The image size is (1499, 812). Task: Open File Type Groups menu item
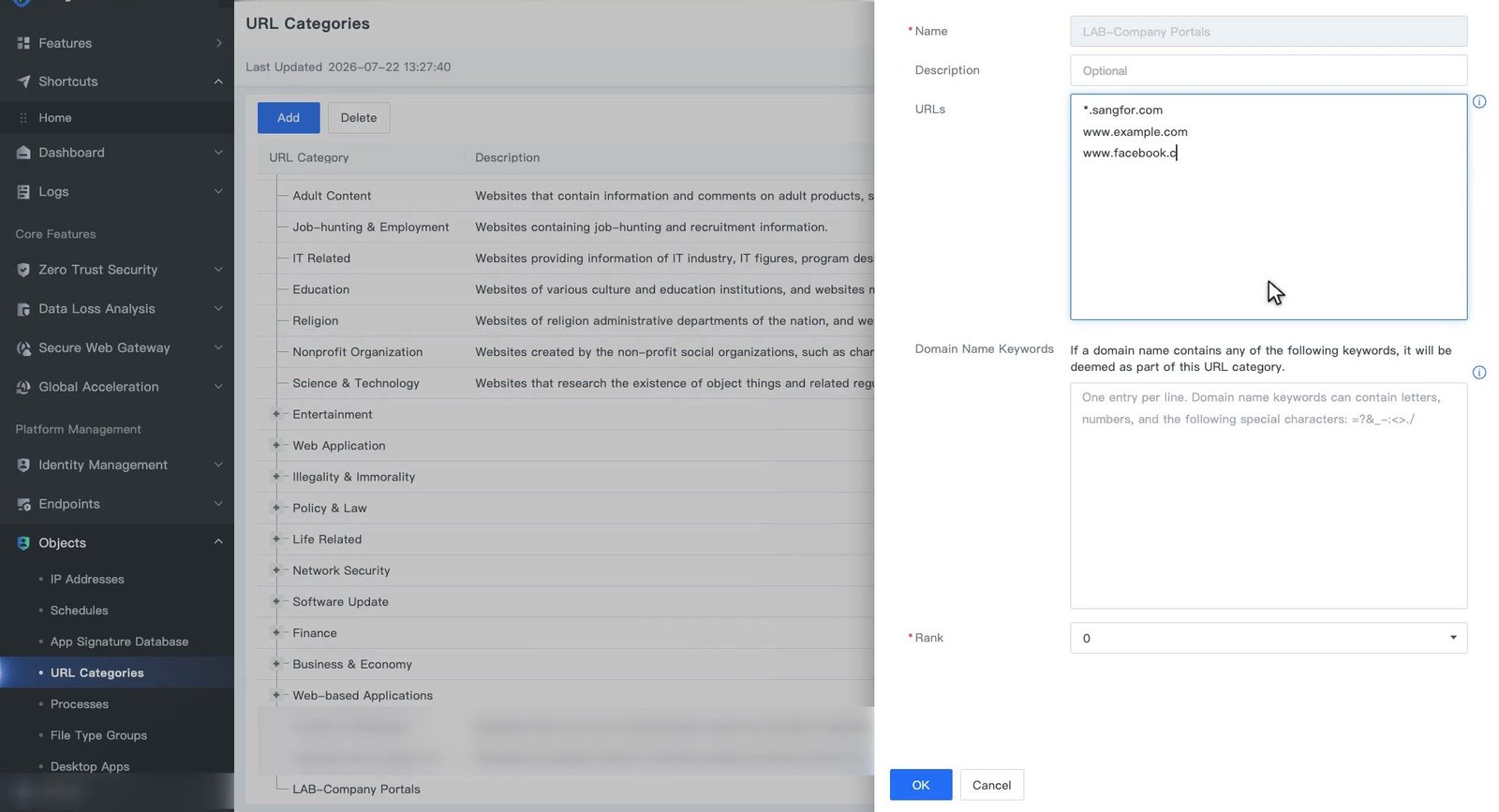(x=98, y=735)
